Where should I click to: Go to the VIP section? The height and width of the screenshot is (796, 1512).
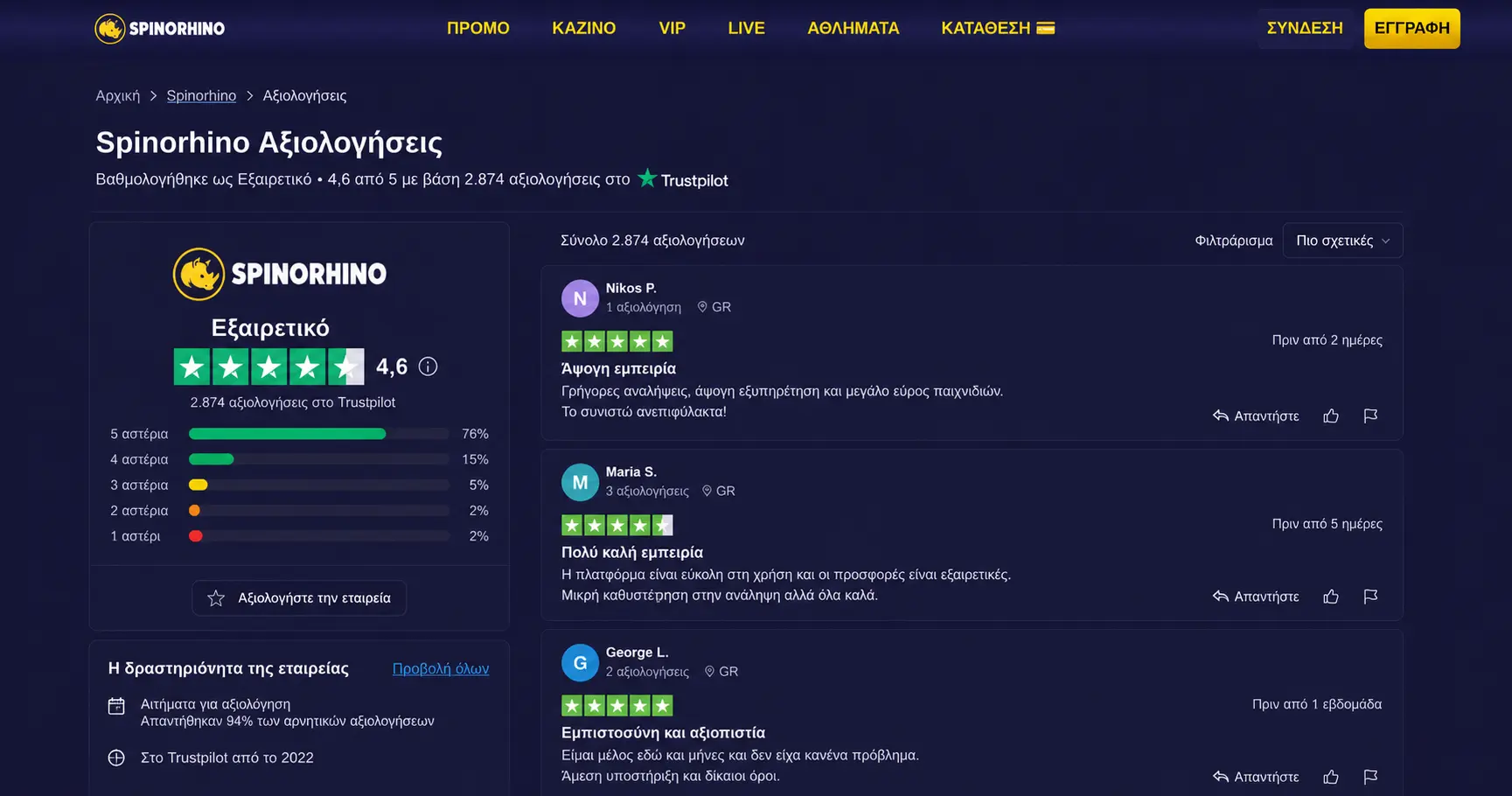[672, 28]
